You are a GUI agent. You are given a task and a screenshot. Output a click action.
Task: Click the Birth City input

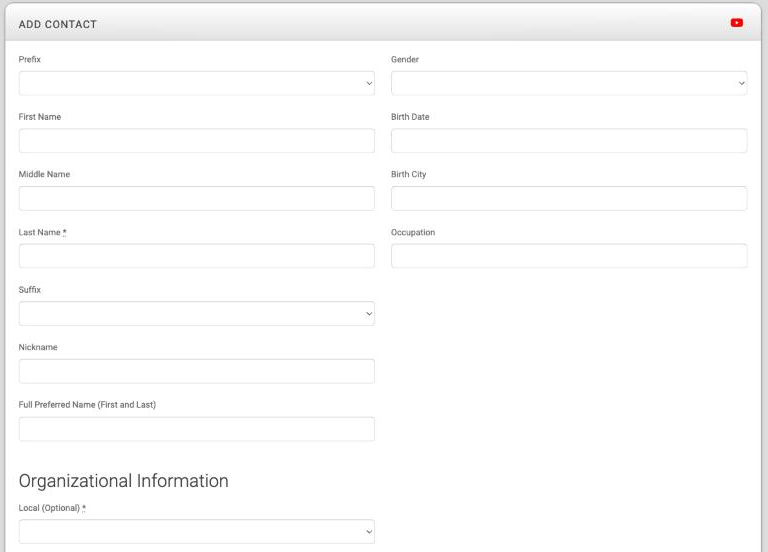point(569,198)
